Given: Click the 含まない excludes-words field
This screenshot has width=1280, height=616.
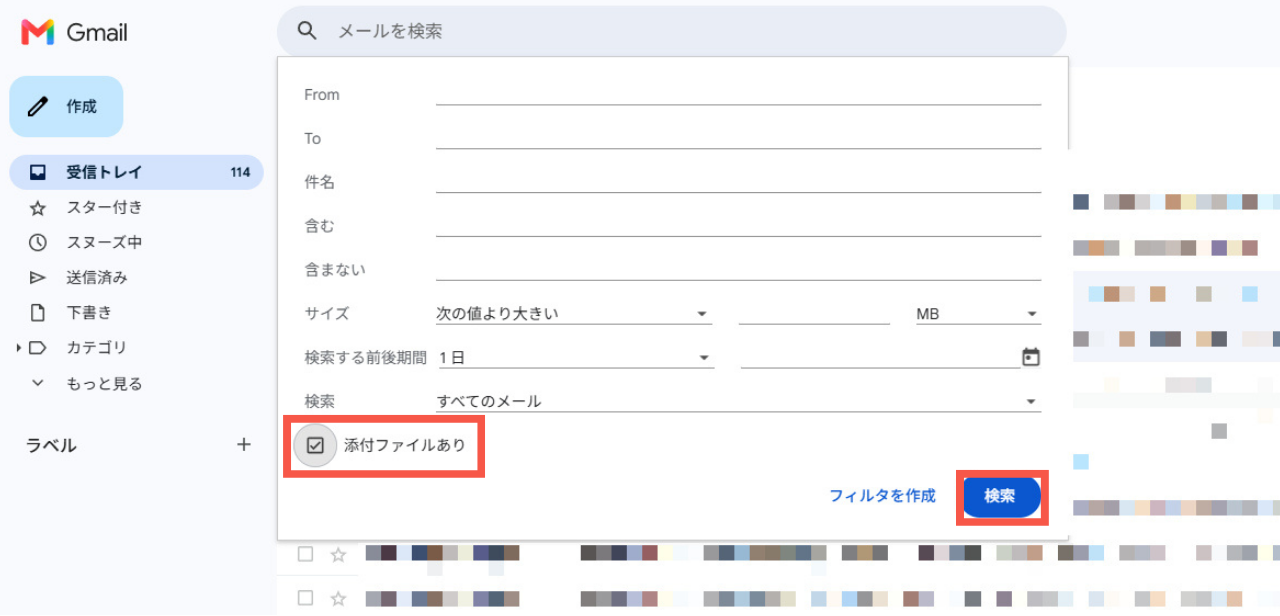Looking at the screenshot, I should pyautogui.click(x=738, y=270).
